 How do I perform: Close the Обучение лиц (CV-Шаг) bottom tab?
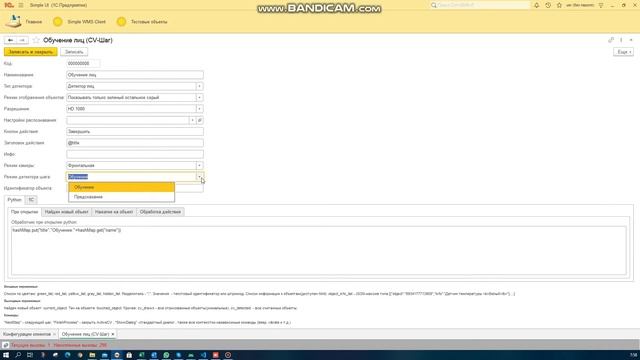(x=113, y=334)
